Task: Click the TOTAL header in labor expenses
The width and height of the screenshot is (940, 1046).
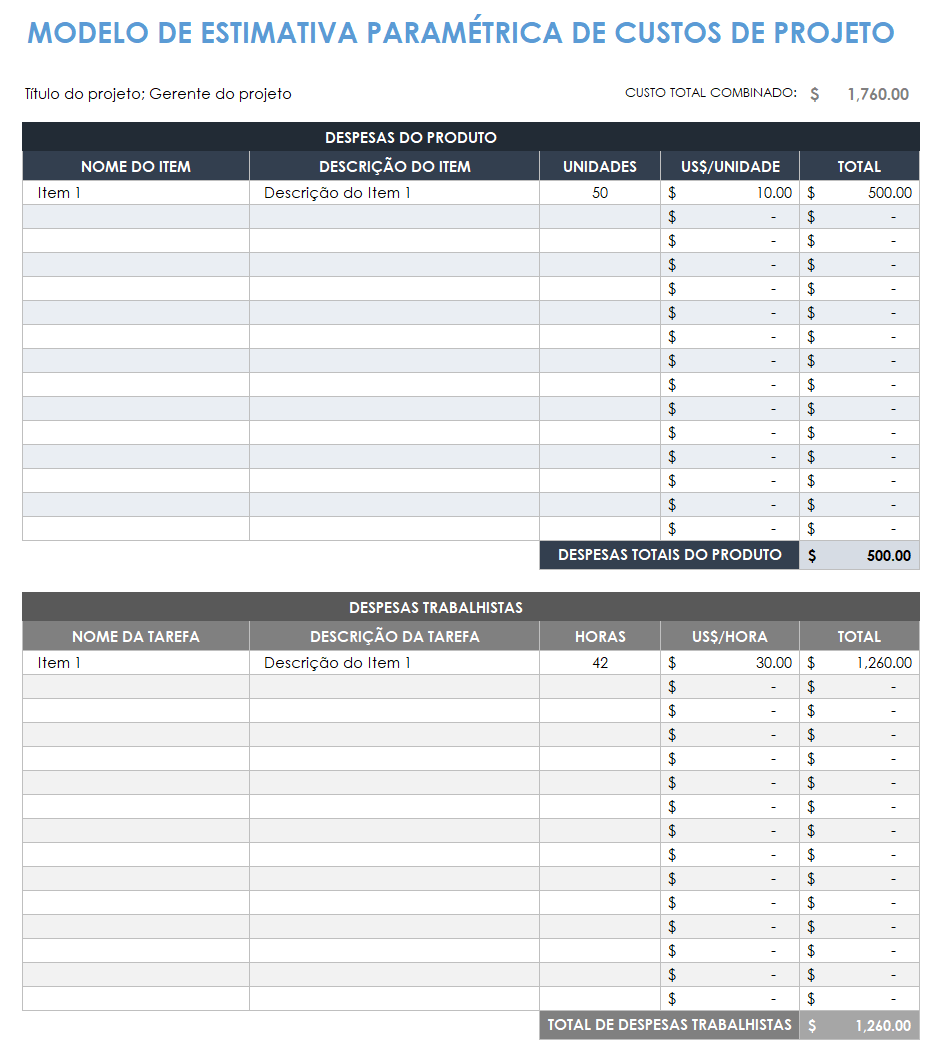Action: pyautogui.click(x=859, y=636)
